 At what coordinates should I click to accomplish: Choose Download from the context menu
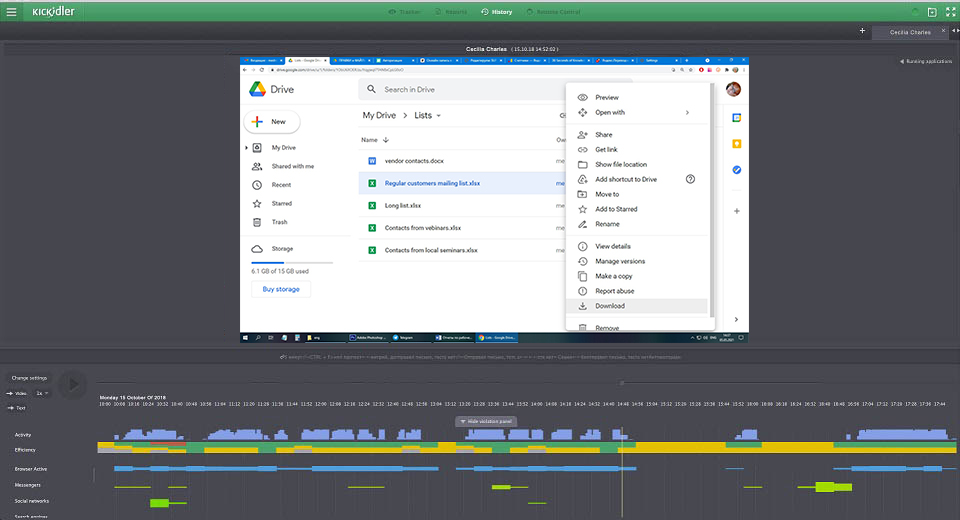[x=610, y=306]
